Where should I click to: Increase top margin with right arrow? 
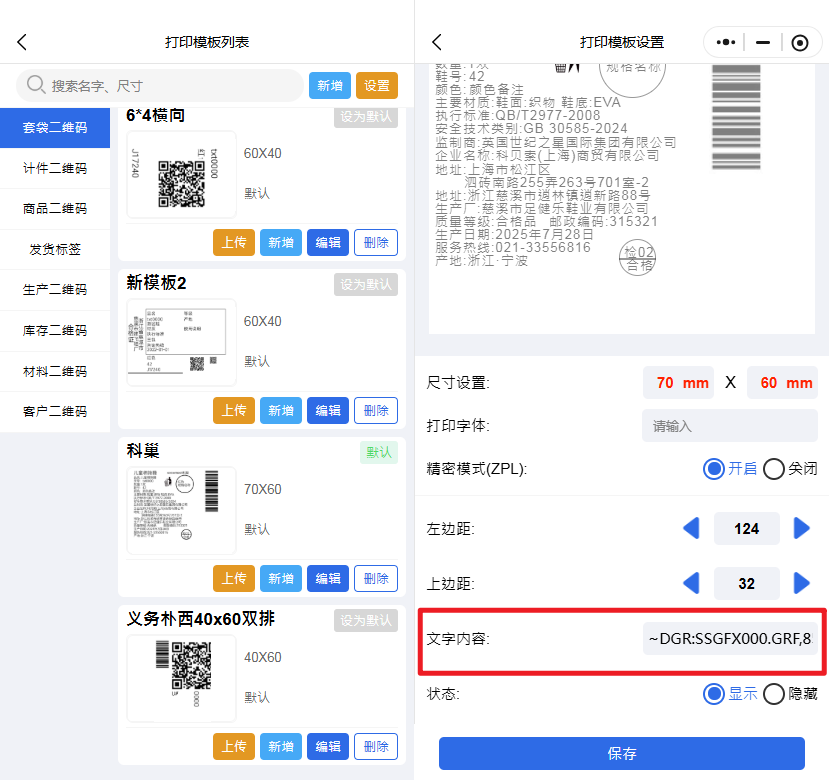pyautogui.click(x=801, y=583)
